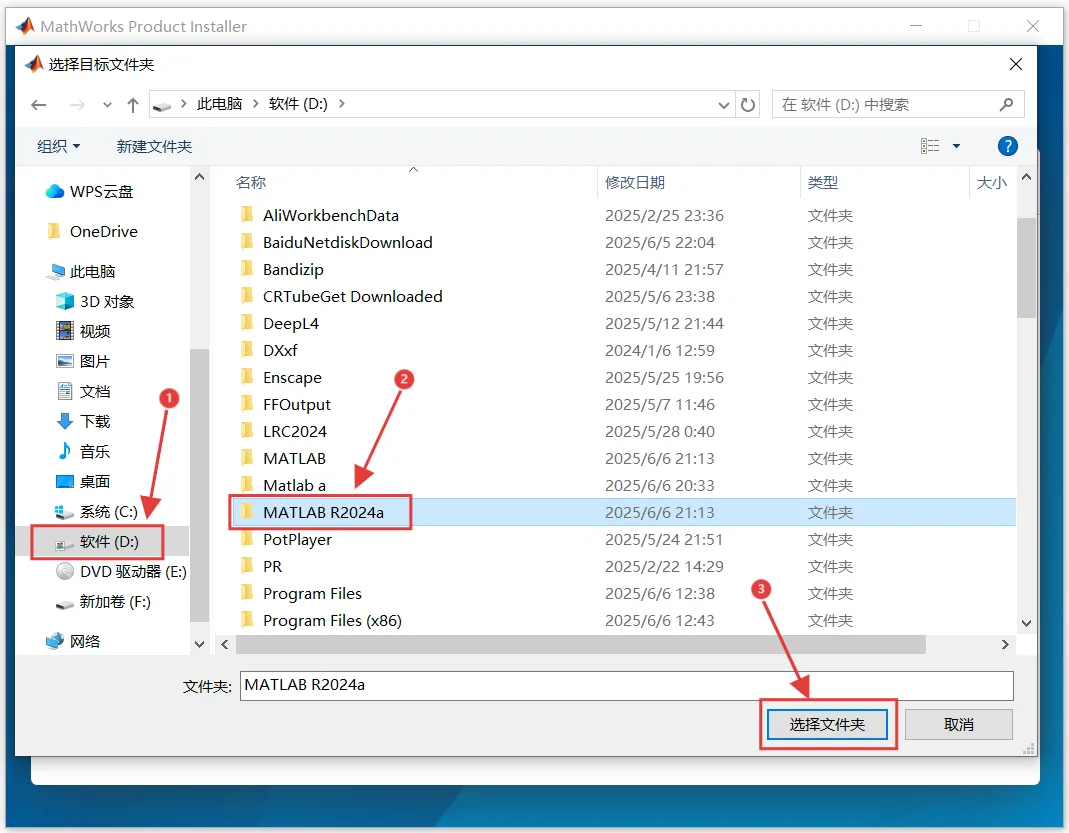1069x833 pixels.
Task: Open 3D 对象 in sidebar
Action: pos(95,301)
